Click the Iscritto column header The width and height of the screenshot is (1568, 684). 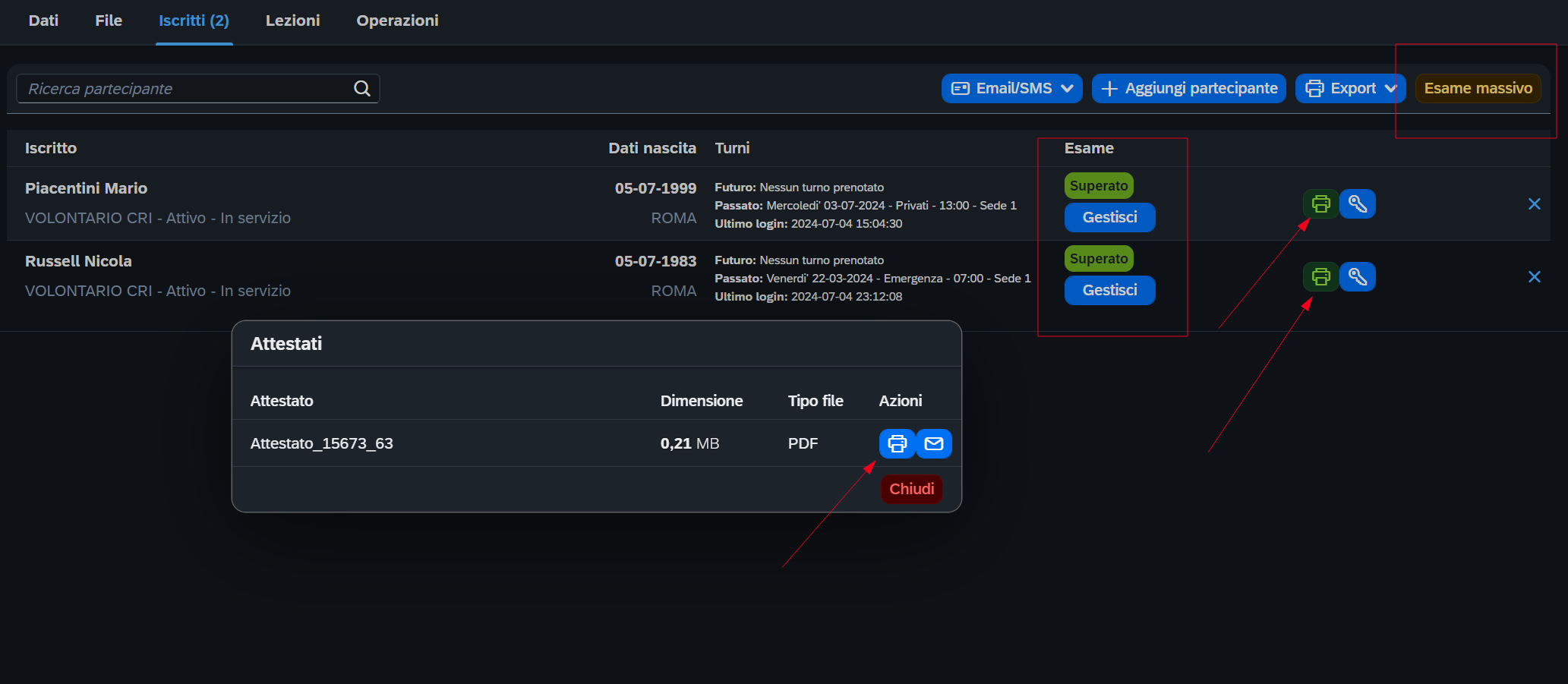tap(51, 148)
